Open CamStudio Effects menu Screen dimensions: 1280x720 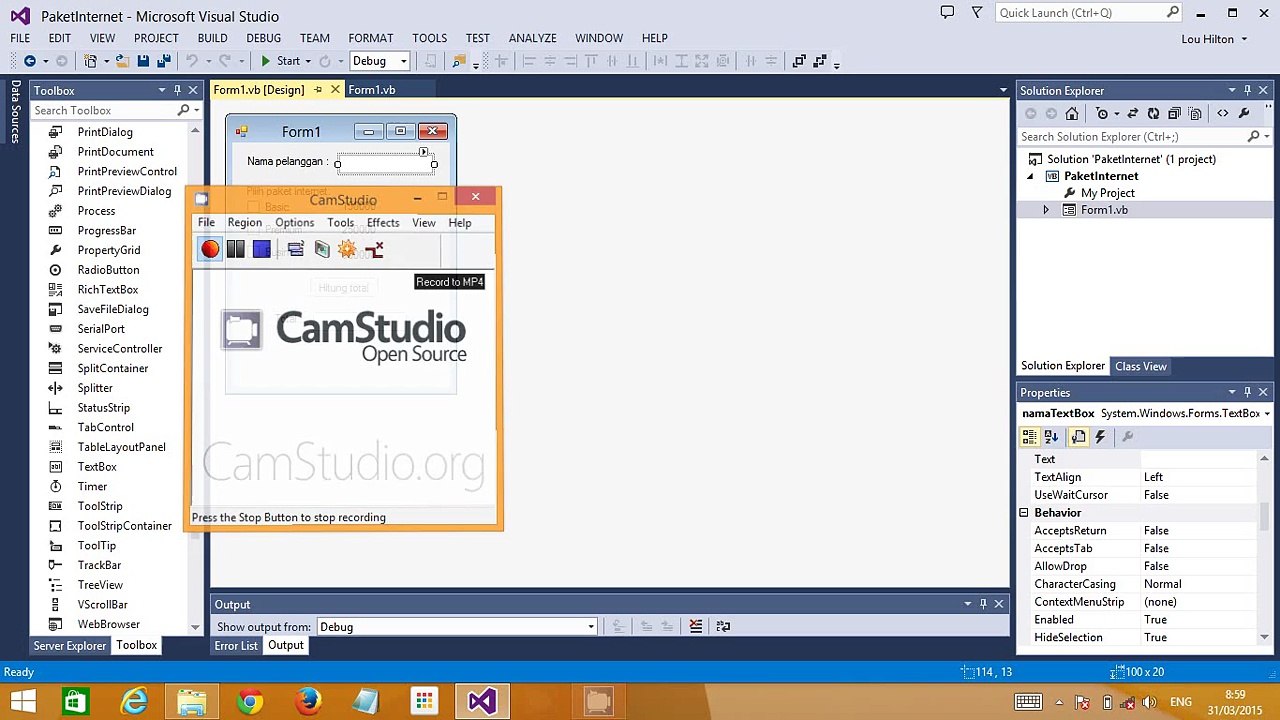coord(383,223)
